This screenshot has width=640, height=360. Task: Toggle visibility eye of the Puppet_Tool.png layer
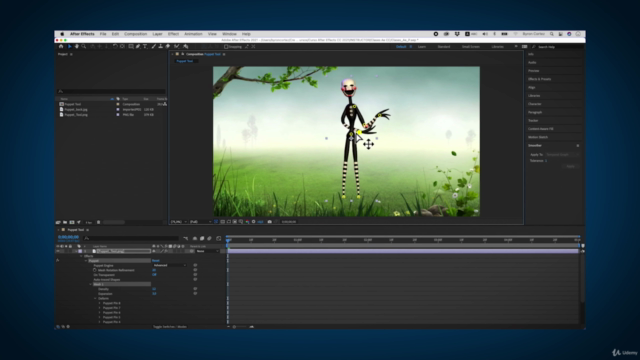coord(58,251)
